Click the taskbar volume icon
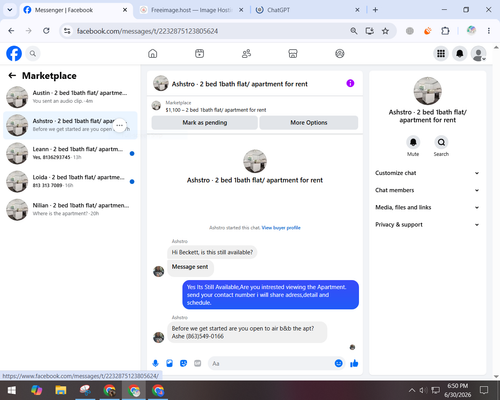The image size is (500, 400). click(x=423, y=390)
